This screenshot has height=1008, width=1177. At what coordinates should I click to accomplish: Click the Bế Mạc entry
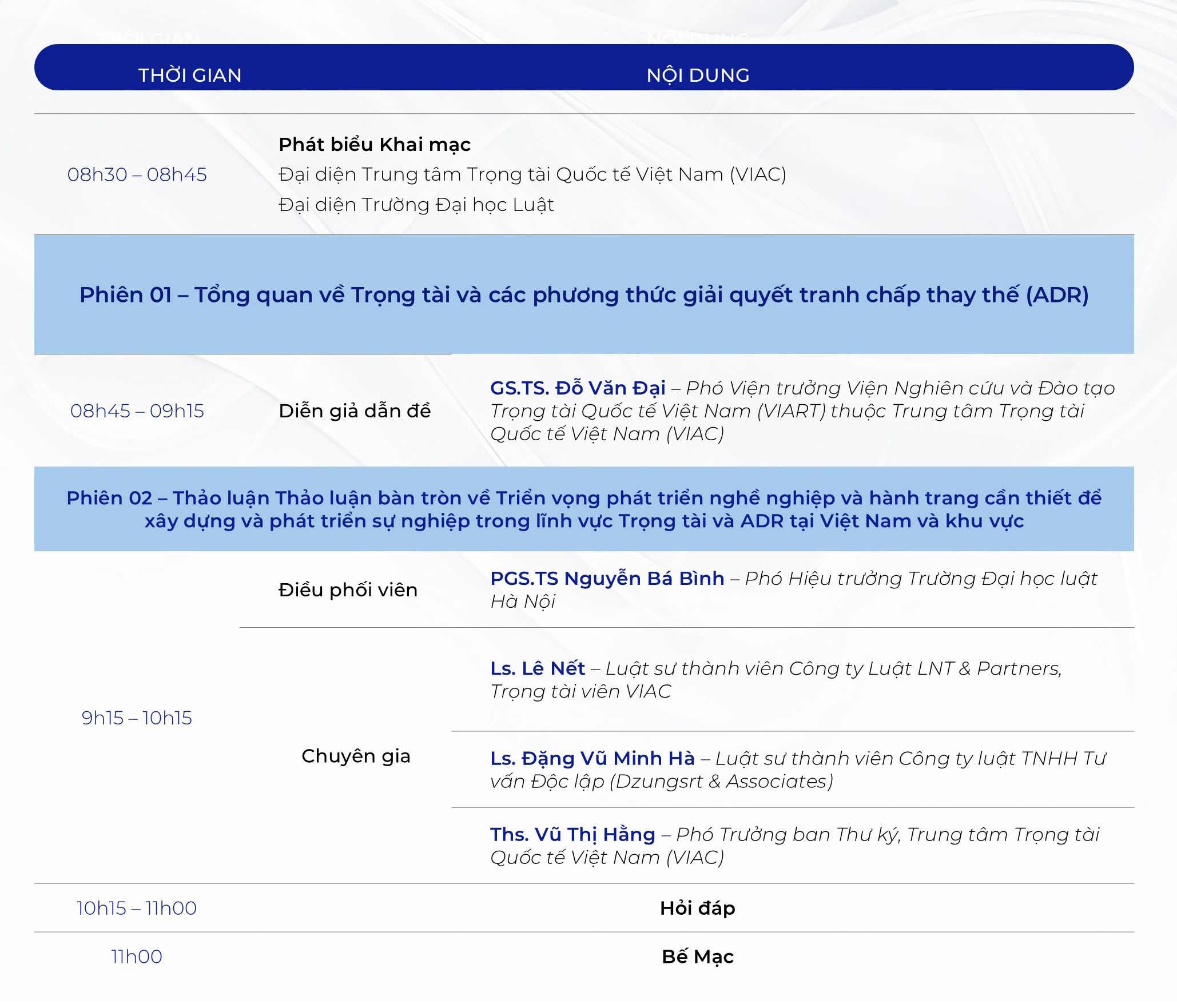698,957
